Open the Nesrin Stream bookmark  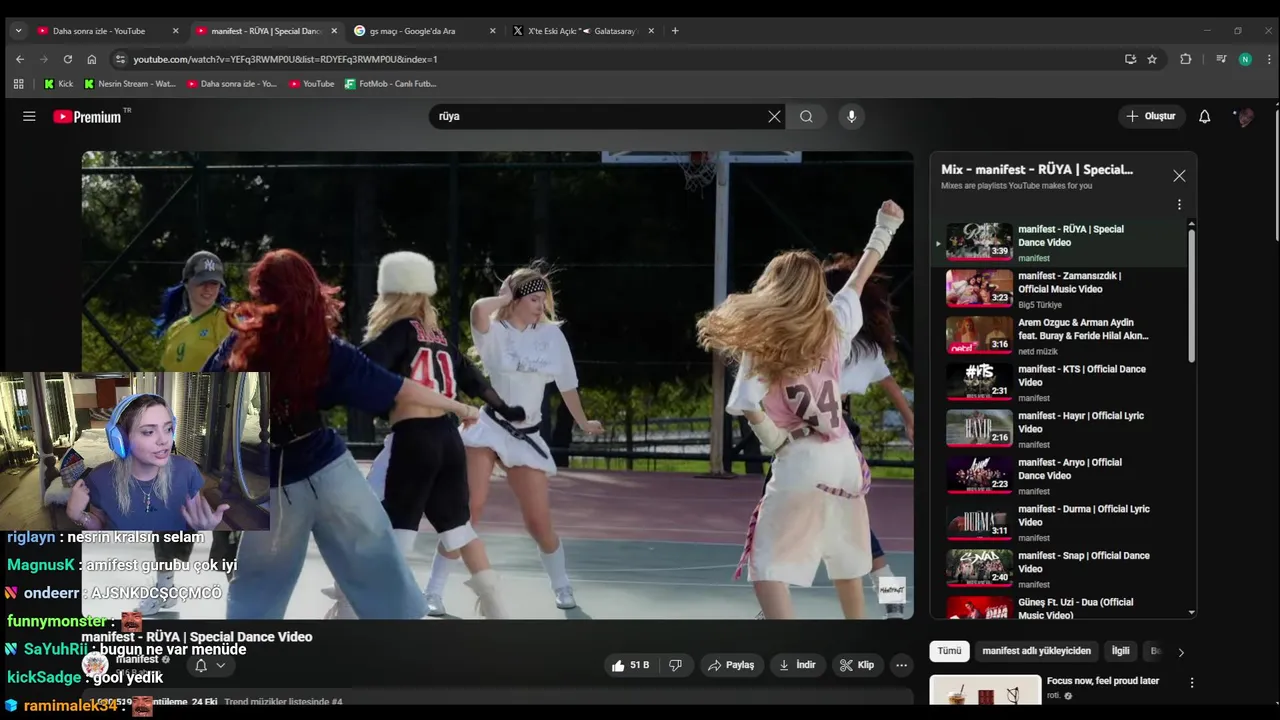130,84
